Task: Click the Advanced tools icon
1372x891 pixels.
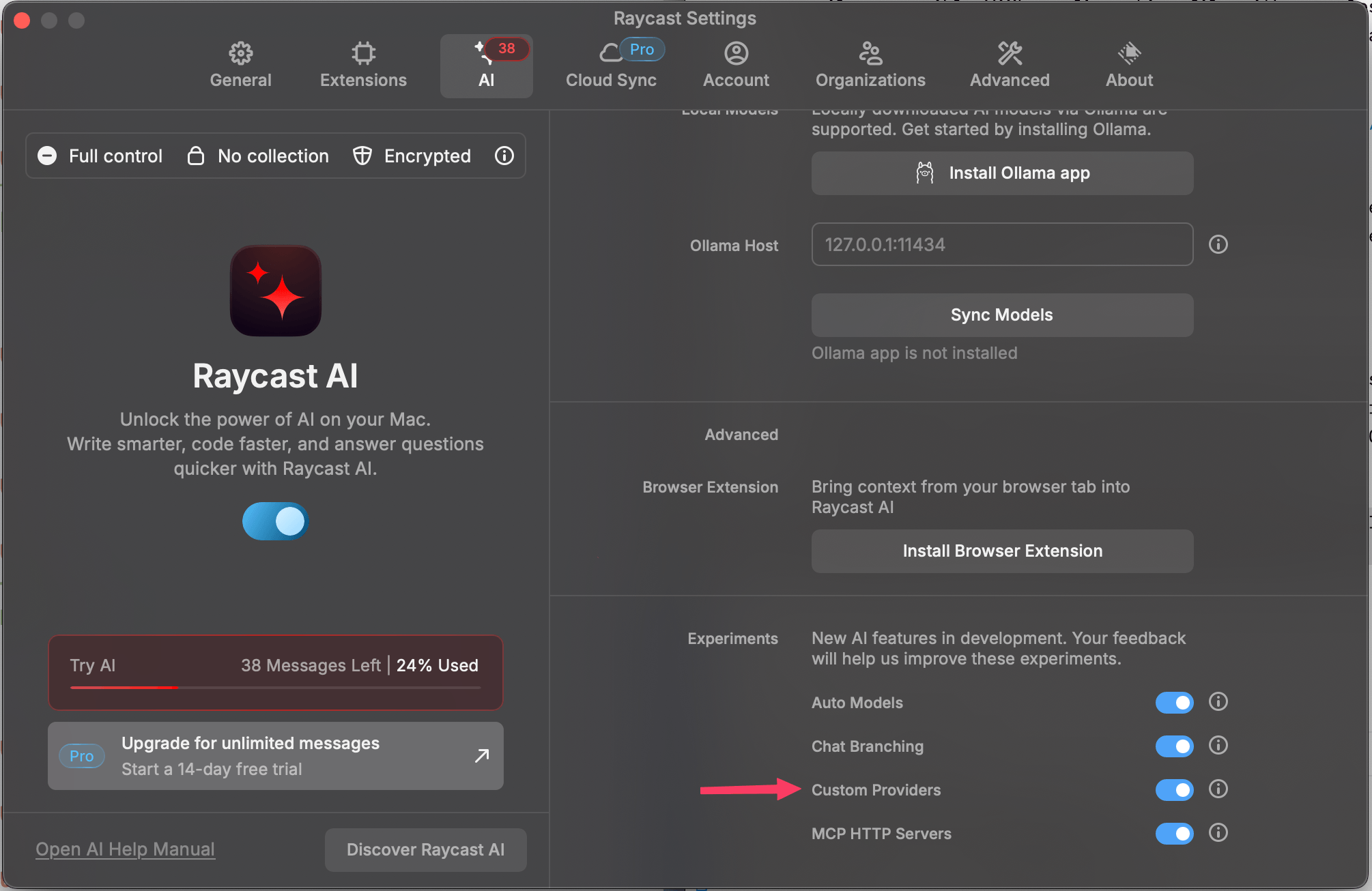Action: tap(1010, 53)
